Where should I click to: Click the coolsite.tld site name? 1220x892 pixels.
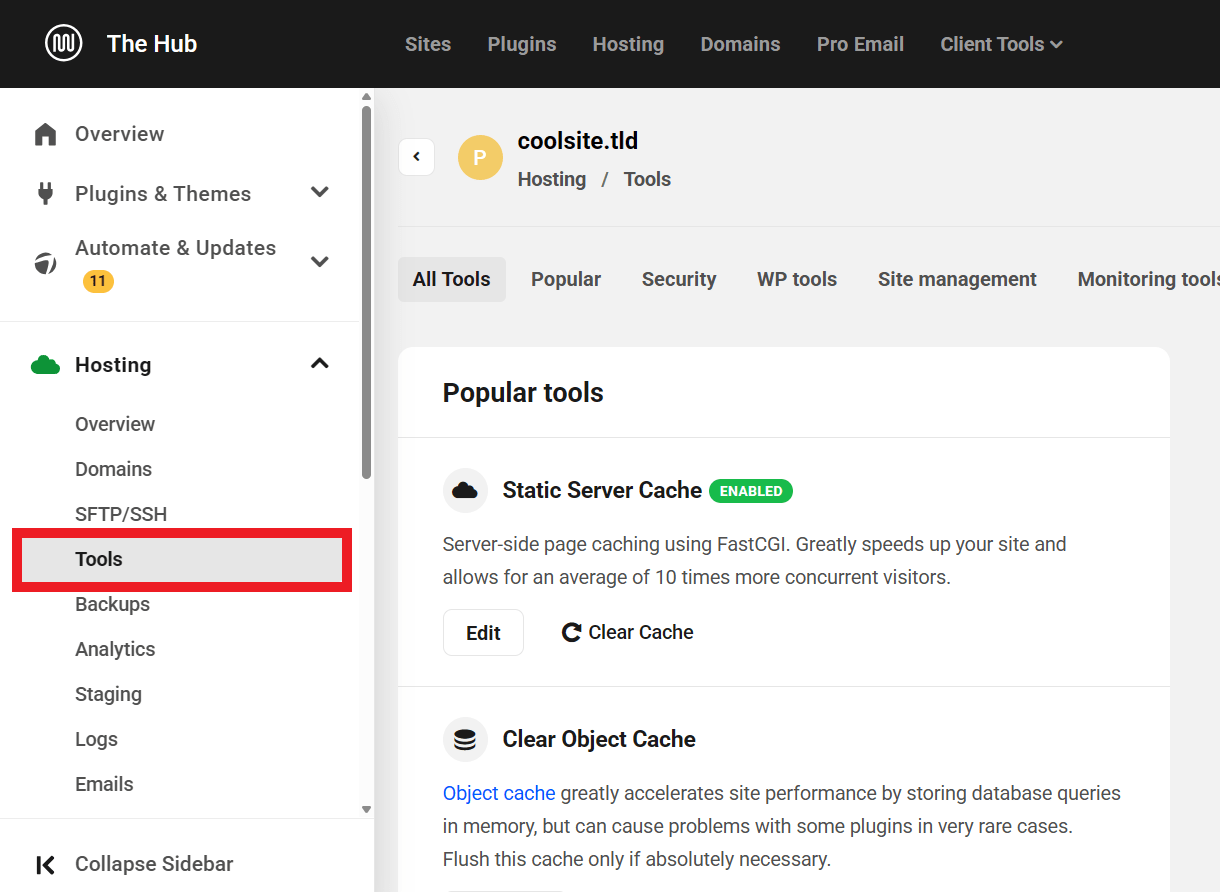(x=578, y=141)
